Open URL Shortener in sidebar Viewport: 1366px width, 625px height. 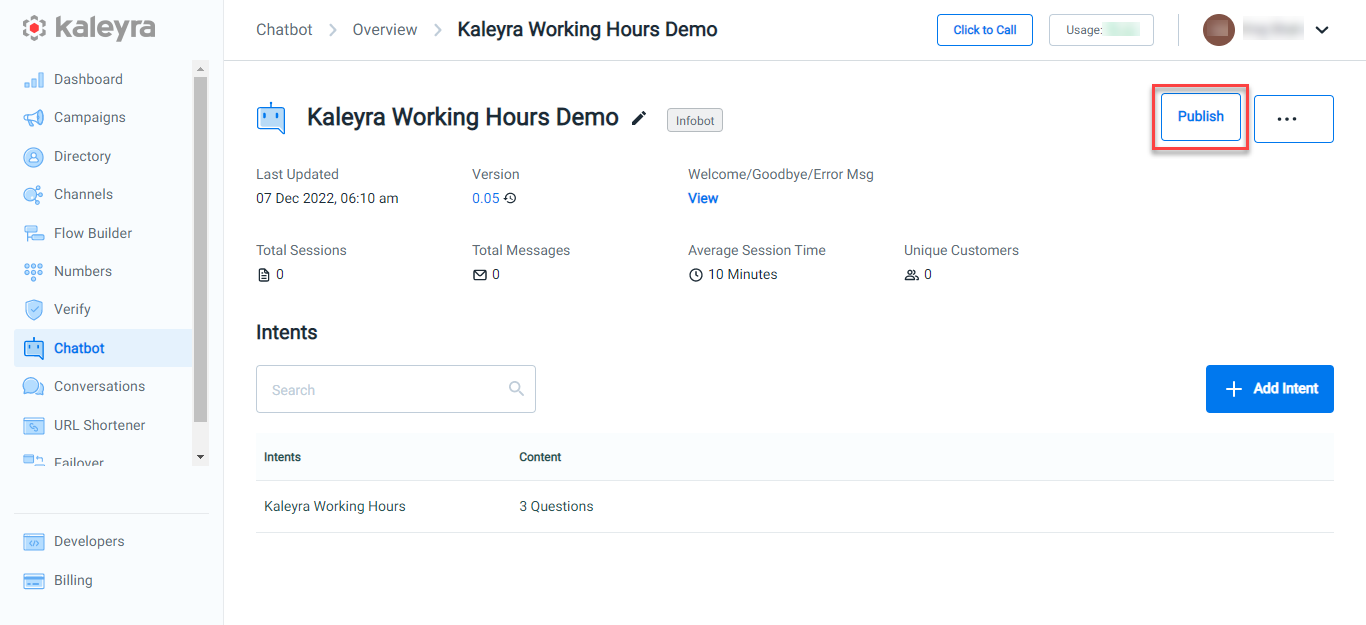[99, 425]
